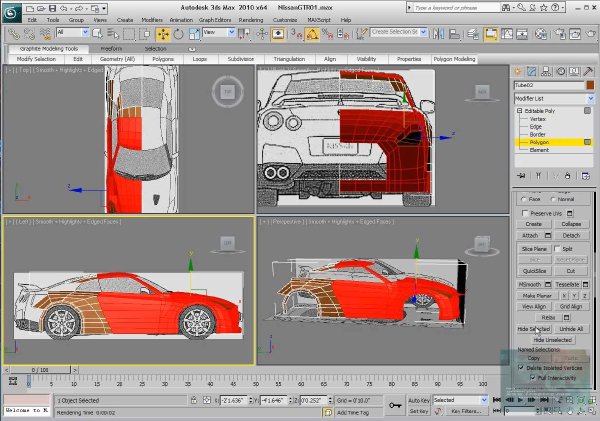Open Attach list settings box
600x421 pixels.
[548, 235]
